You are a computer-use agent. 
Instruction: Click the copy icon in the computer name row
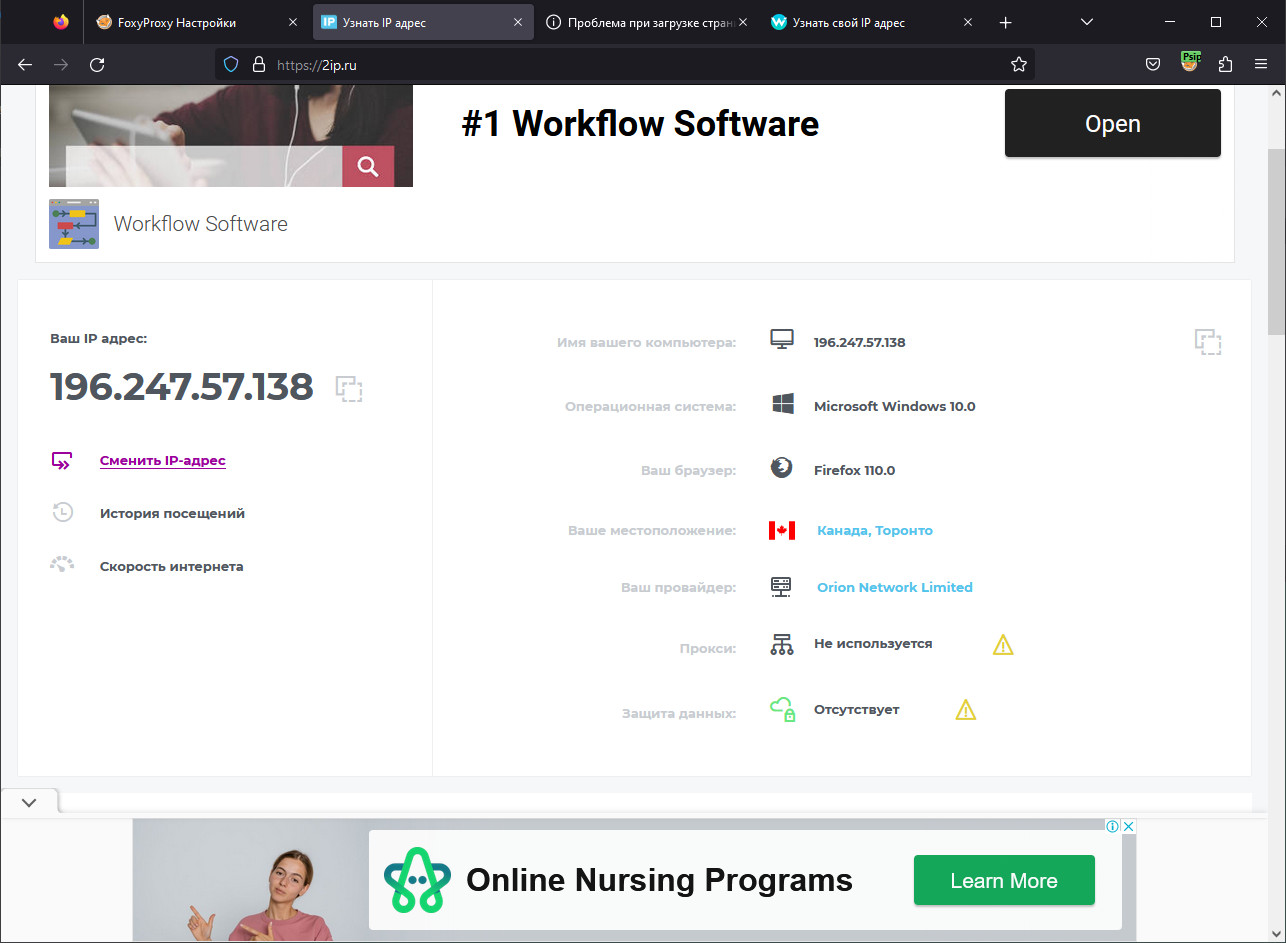[1208, 342]
